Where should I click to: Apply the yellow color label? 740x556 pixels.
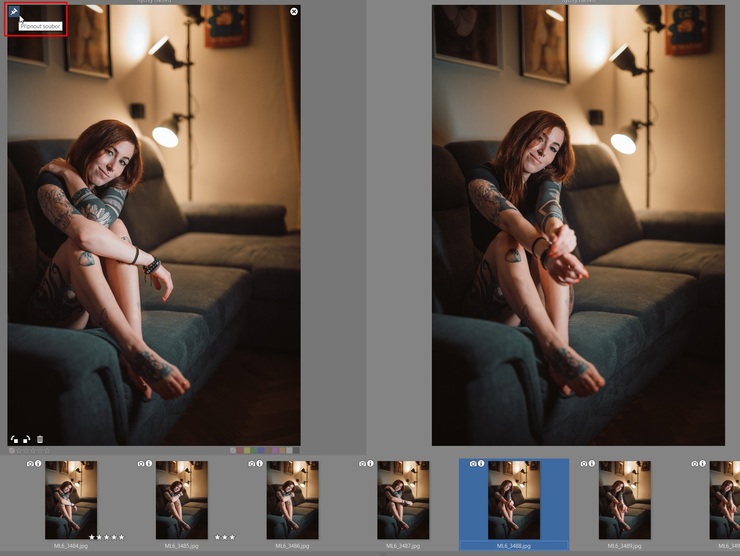click(x=247, y=450)
